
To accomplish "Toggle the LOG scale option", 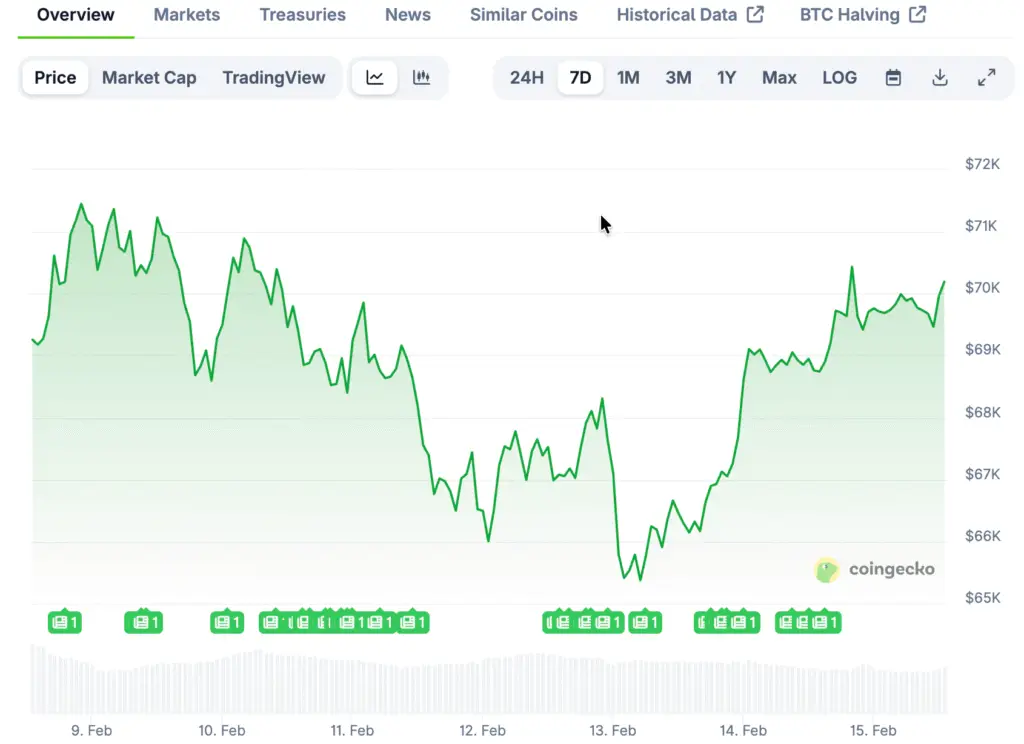I will pyautogui.click(x=839, y=78).
